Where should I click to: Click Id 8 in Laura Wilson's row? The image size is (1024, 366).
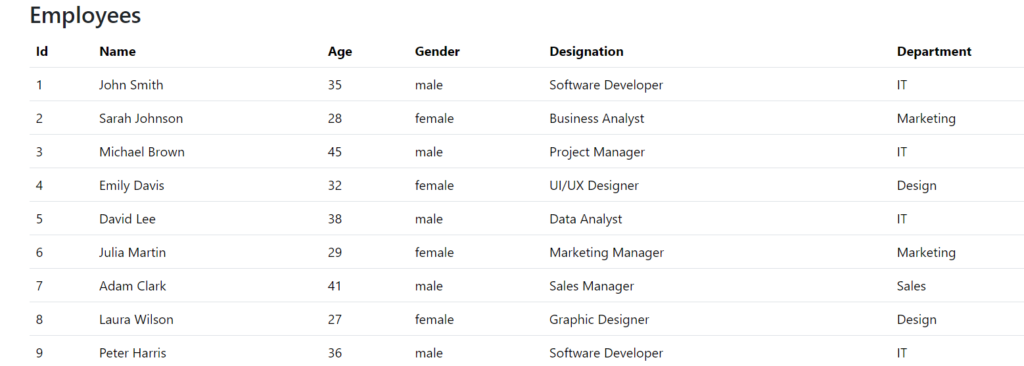click(39, 320)
